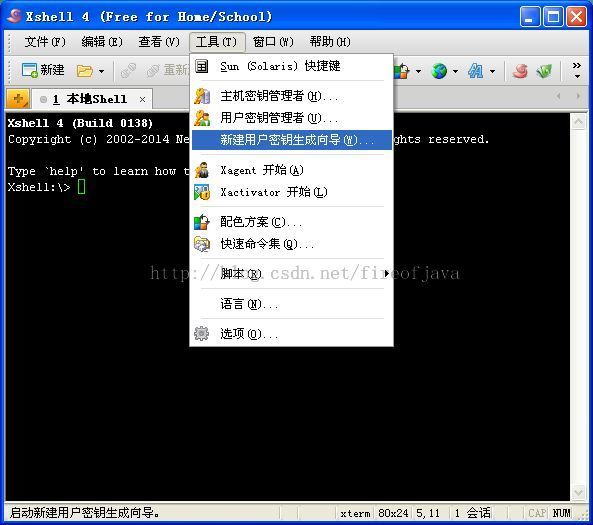Click the Xactivator icon

pyautogui.click(x=202, y=192)
